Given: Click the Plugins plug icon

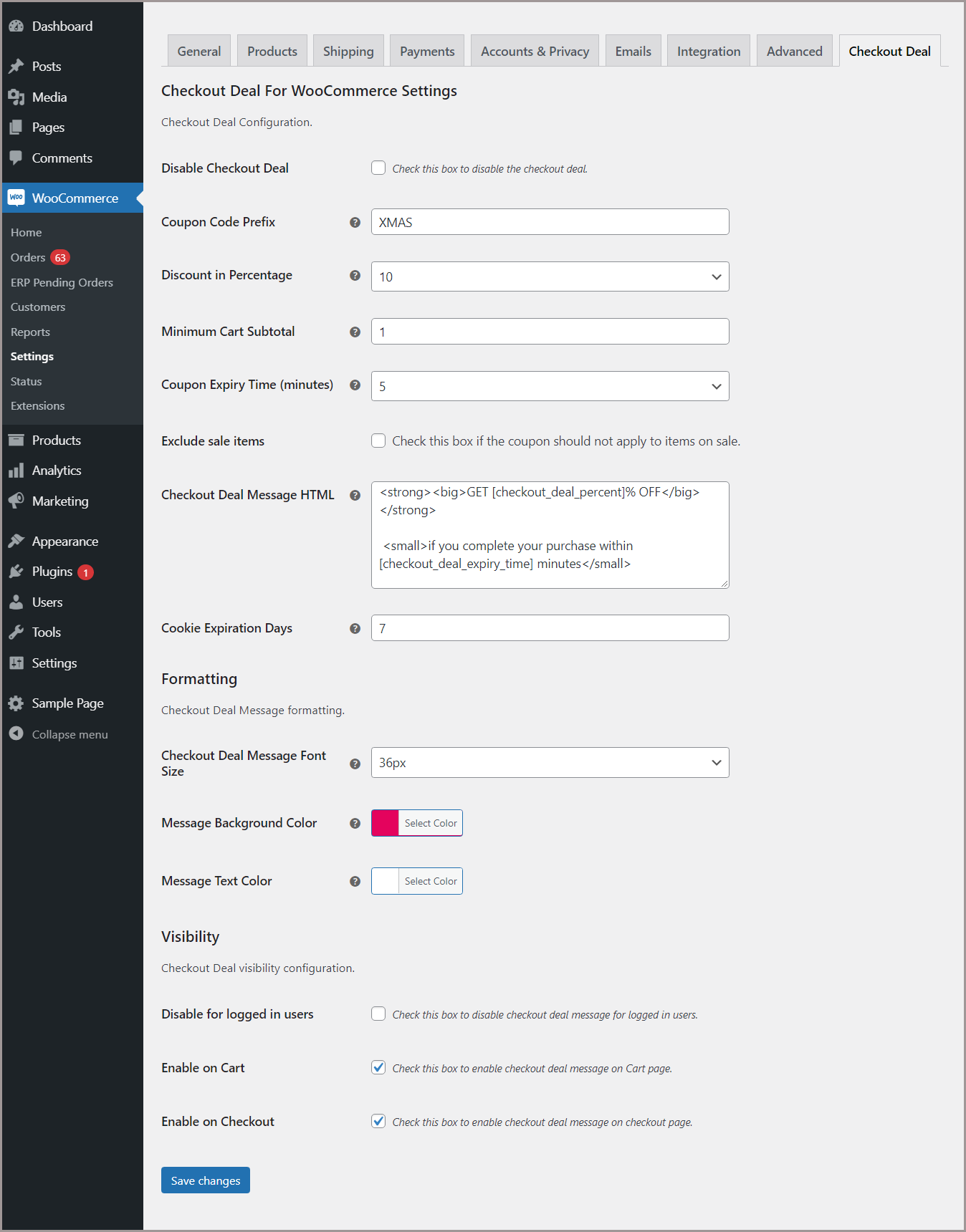Looking at the screenshot, I should 16,572.
